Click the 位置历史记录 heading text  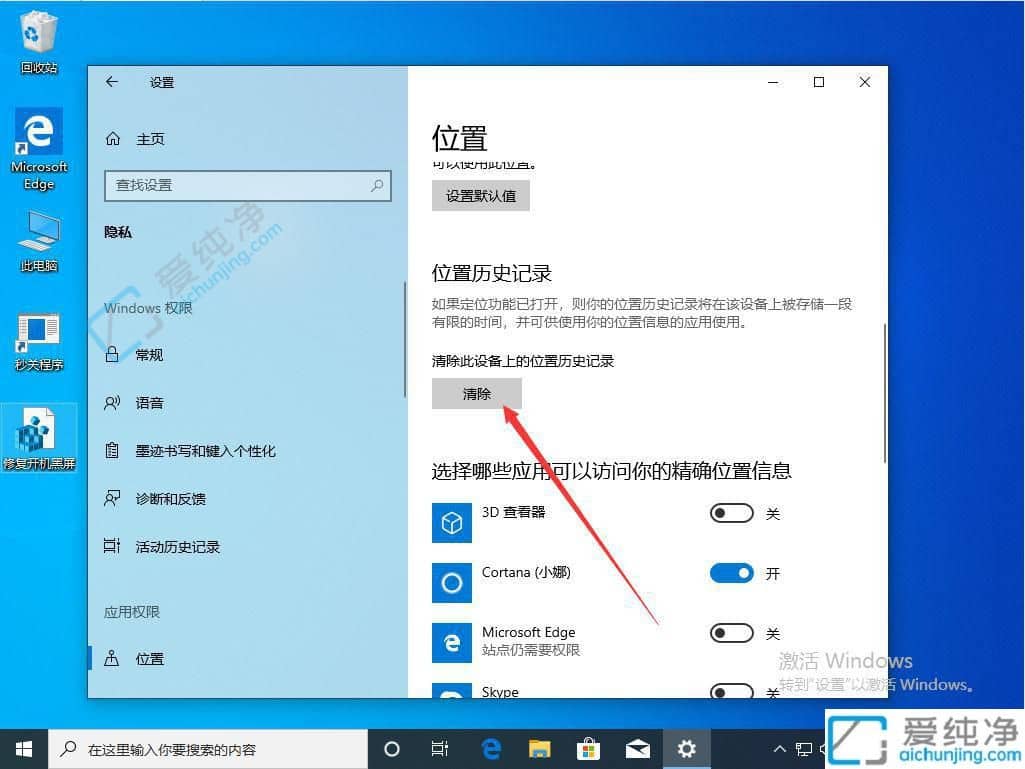(492, 273)
